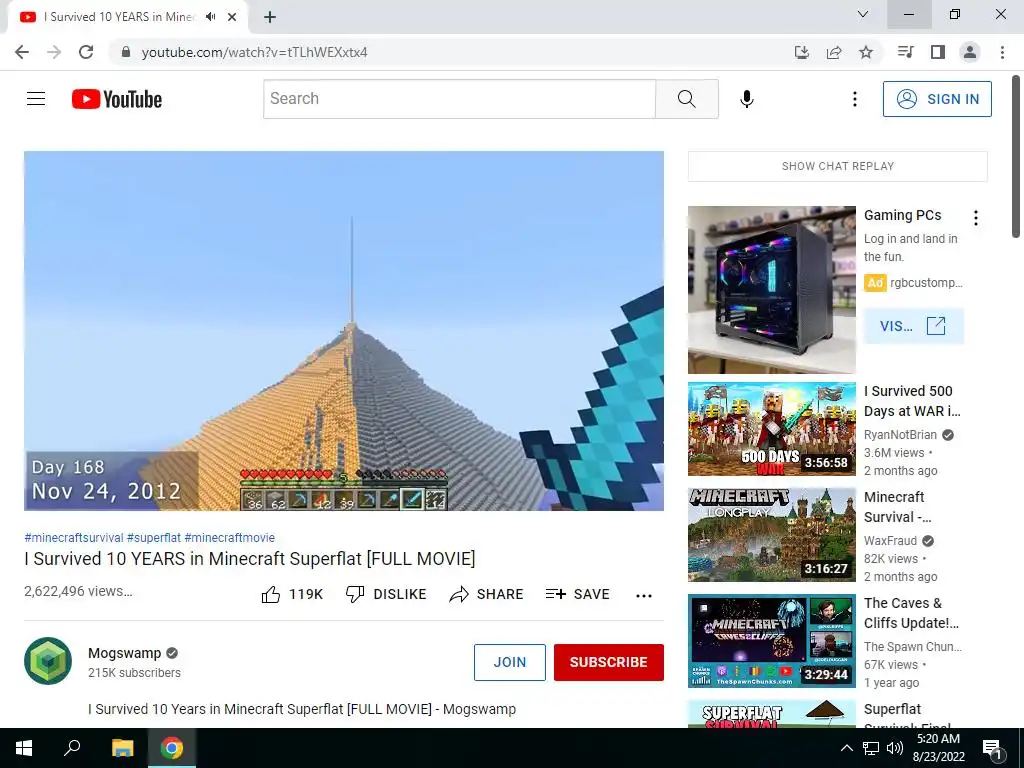This screenshot has height=768, width=1024.
Task: Show hidden system tray icons
Action: (x=846, y=748)
